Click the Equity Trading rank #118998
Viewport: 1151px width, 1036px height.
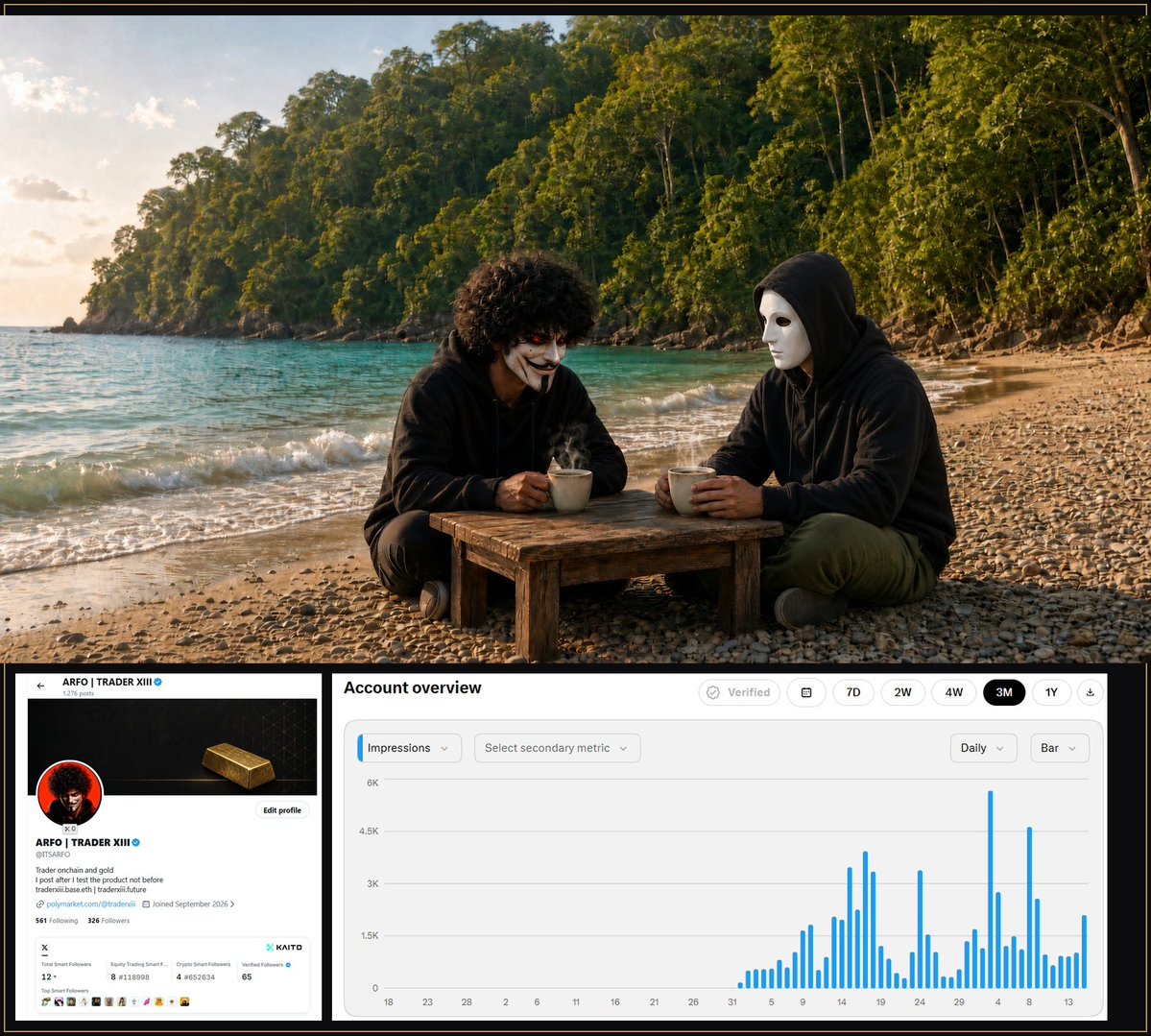133,977
